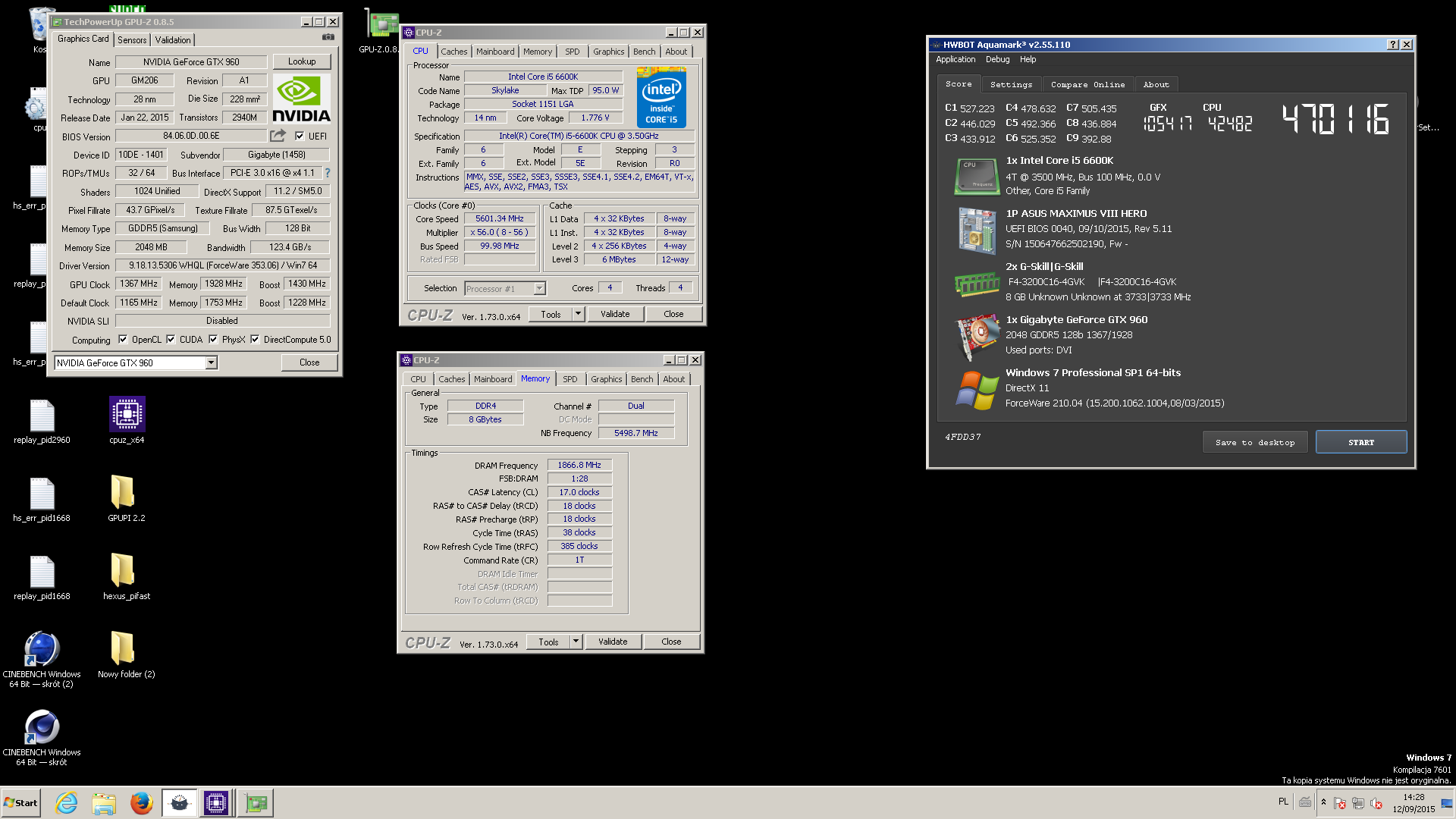Image resolution: width=1456 pixels, height=819 pixels.
Task: Toggle the UEFI checkbox in GPU-Z
Action: [300, 136]
